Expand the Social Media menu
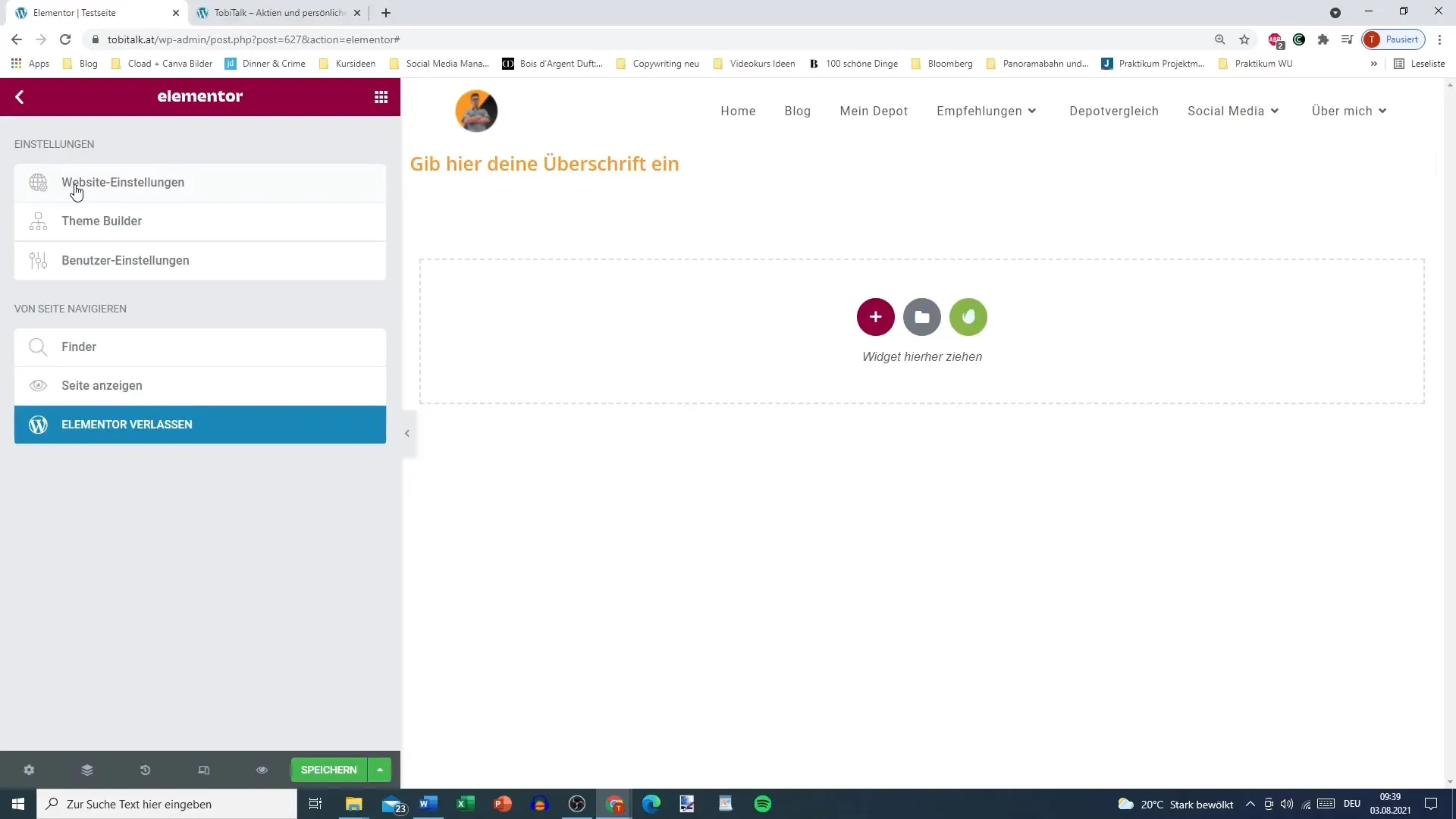This screenshot has height=819, width=1456. click(x=1234, y=111)
